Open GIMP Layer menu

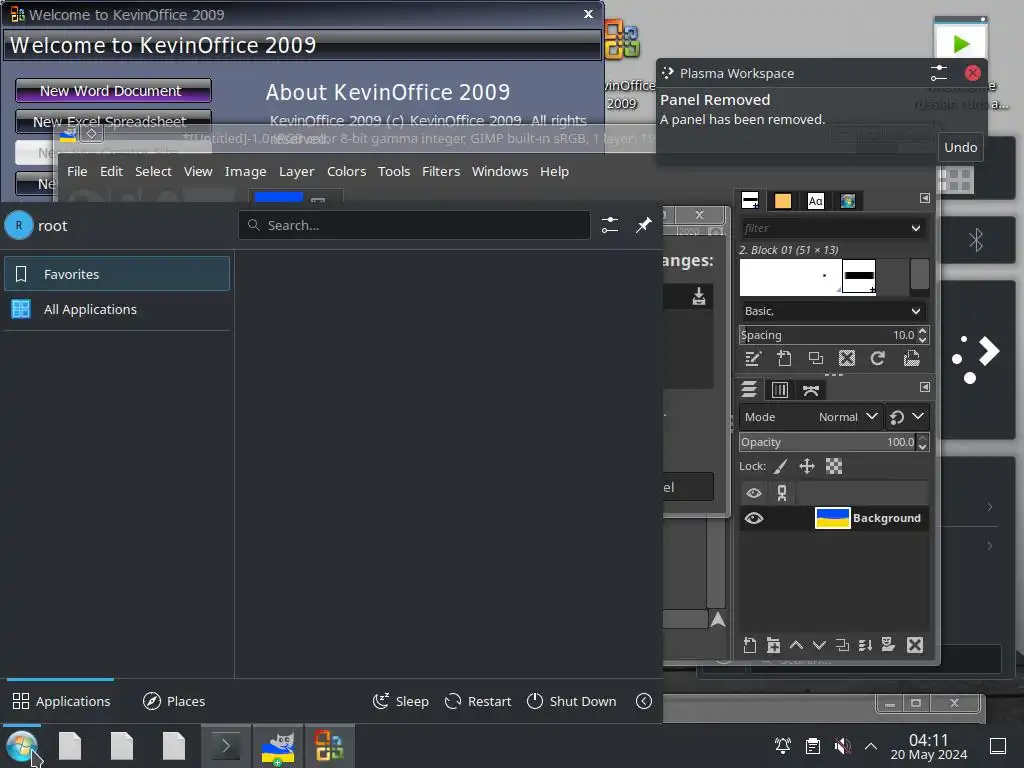click(296, 171)
